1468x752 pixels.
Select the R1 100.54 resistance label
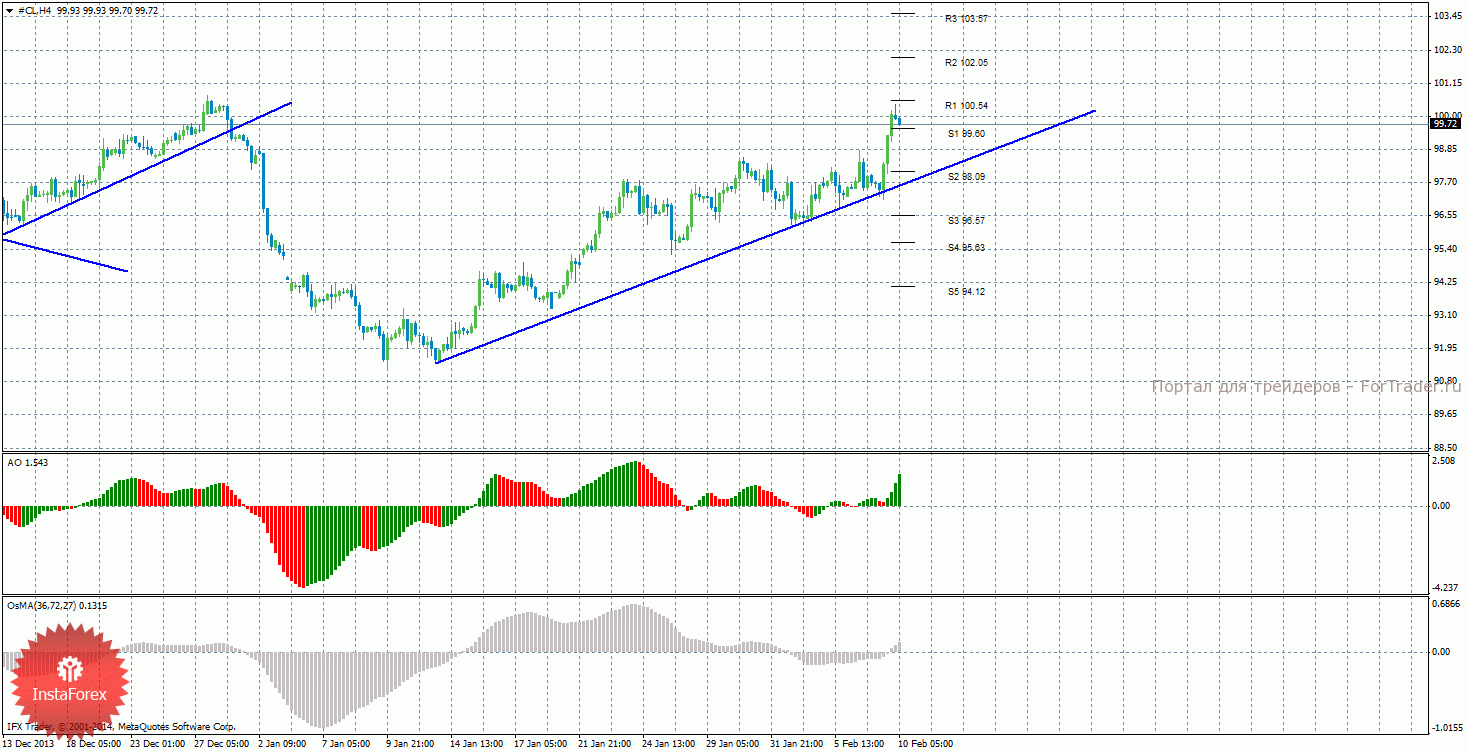(966, 106)
